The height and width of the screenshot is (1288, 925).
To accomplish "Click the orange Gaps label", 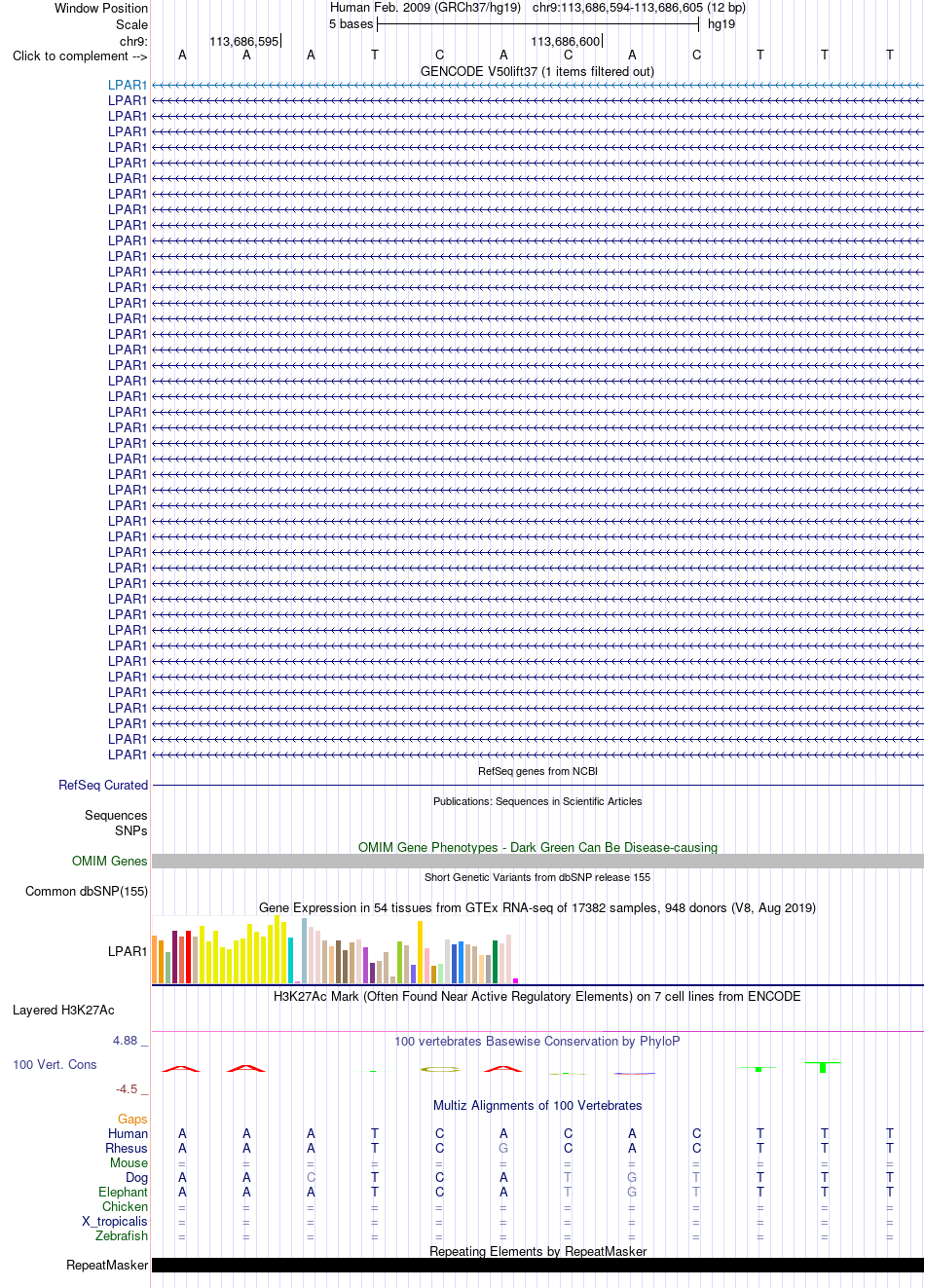I will (133, 1119).
